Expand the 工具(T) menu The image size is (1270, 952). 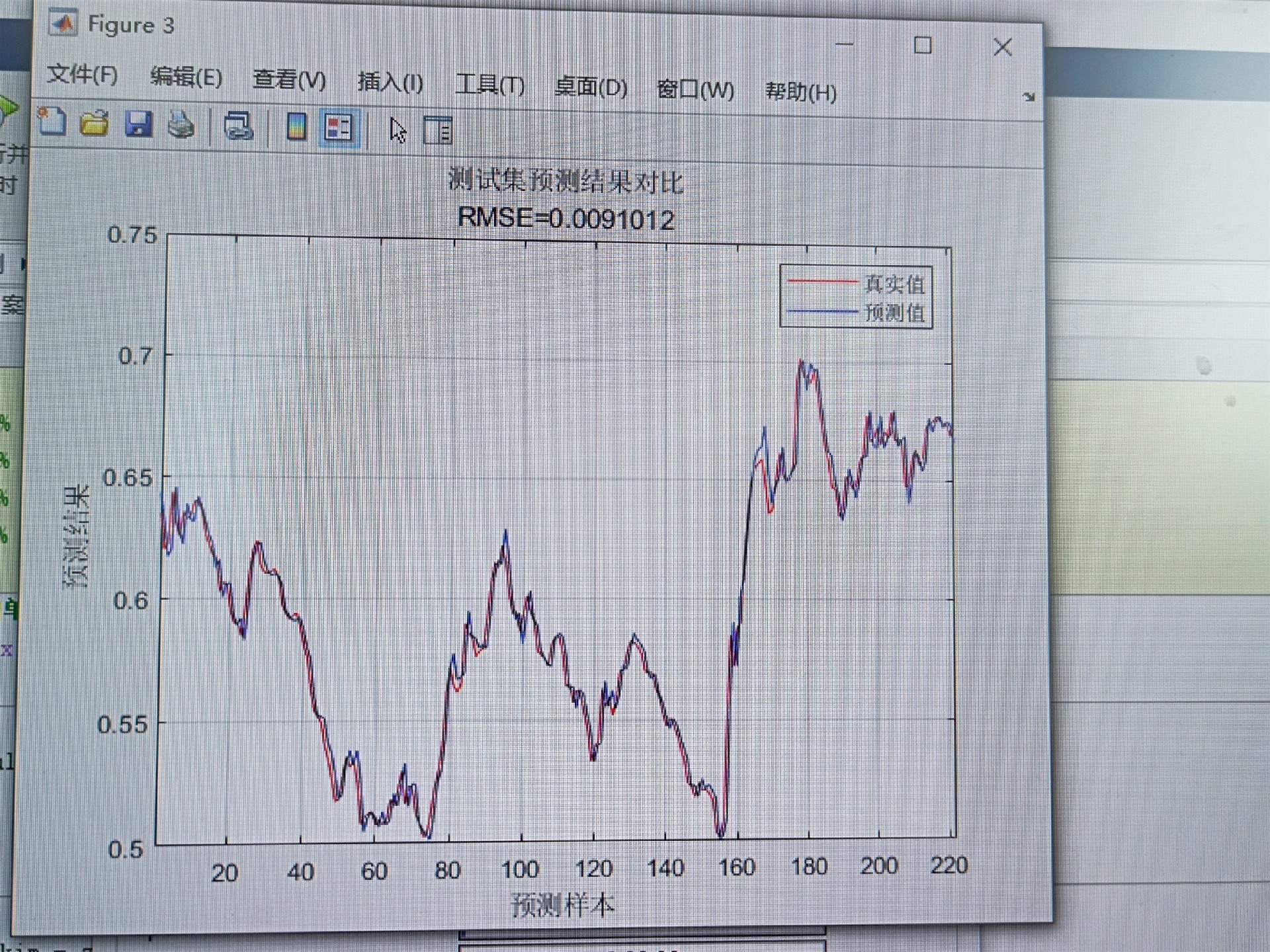tap(490, 85)
